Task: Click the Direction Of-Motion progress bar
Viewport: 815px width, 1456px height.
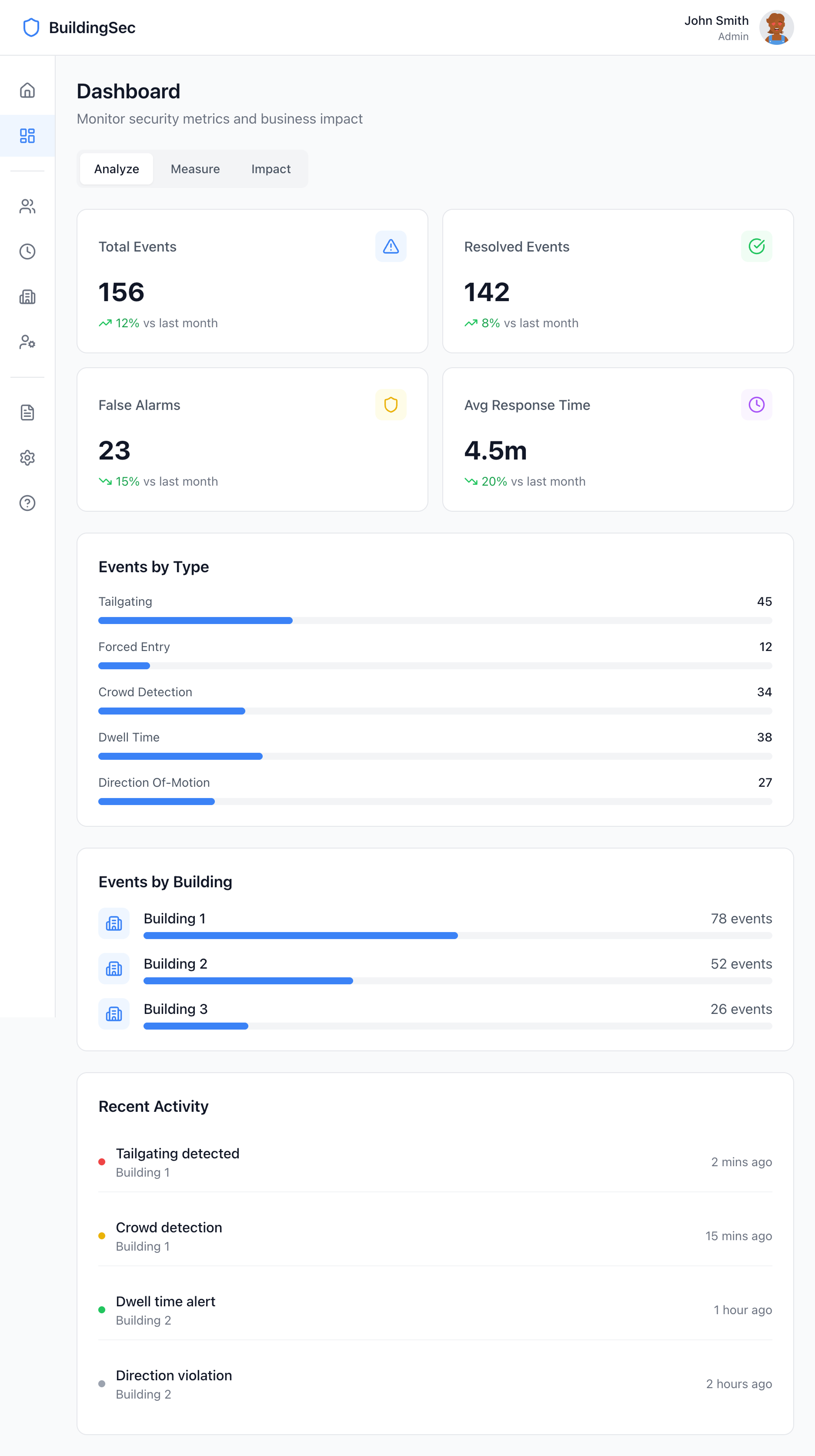Action: point(435,802)
